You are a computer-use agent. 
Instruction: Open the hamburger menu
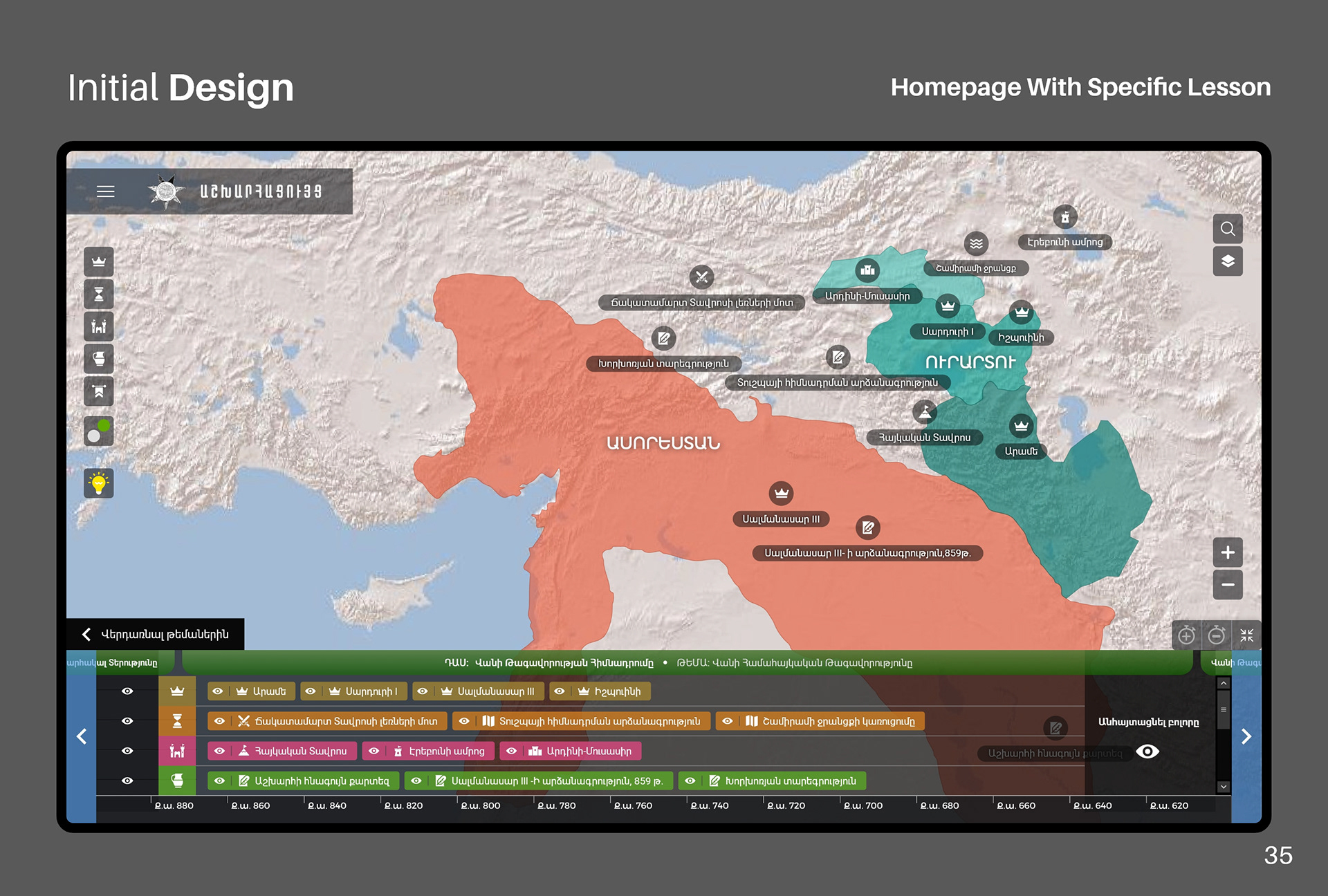pos(105,192)
